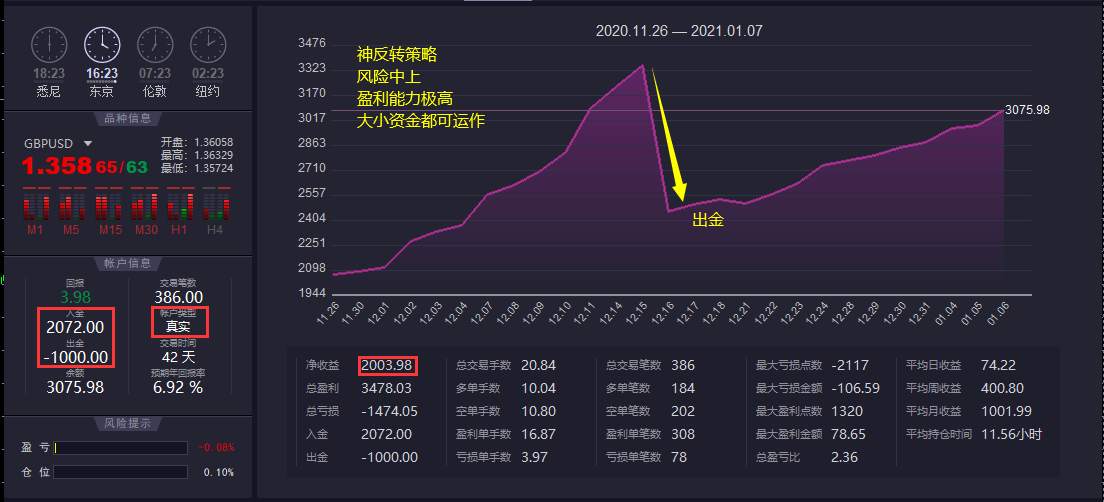Click the 总盈利 value 3478.03
This screenshot has height=502, width=1104.
pyautogui.click(x=387, y=388)
